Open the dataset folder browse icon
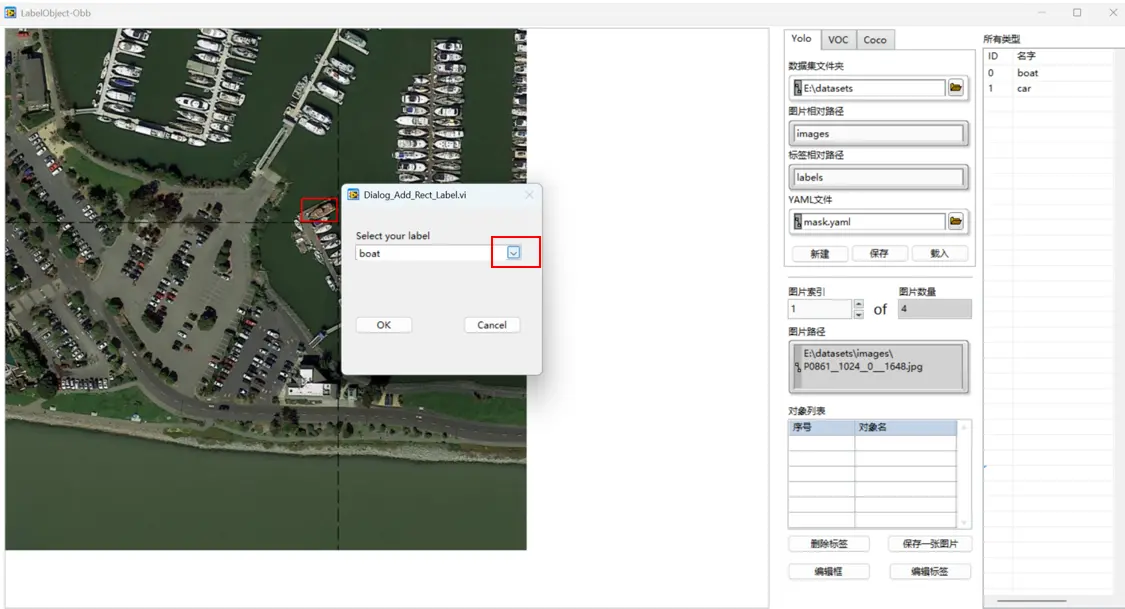The width and height of the screenshot is (1125, 609). [x=956, y=88]
